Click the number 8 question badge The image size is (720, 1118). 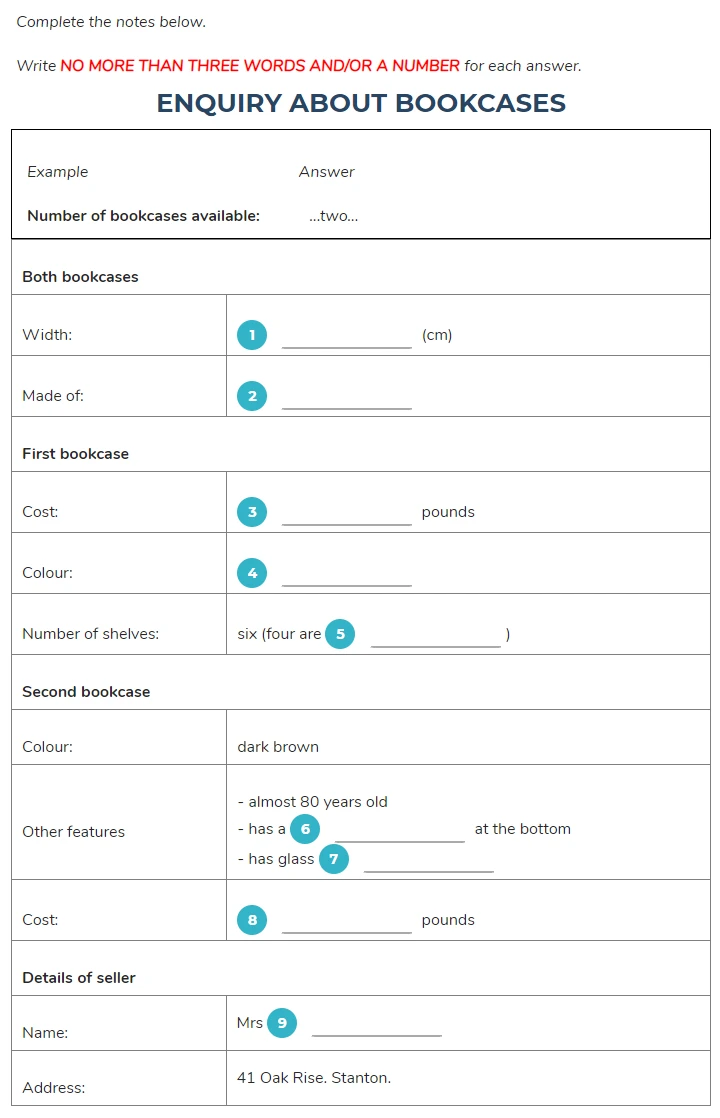252,920
